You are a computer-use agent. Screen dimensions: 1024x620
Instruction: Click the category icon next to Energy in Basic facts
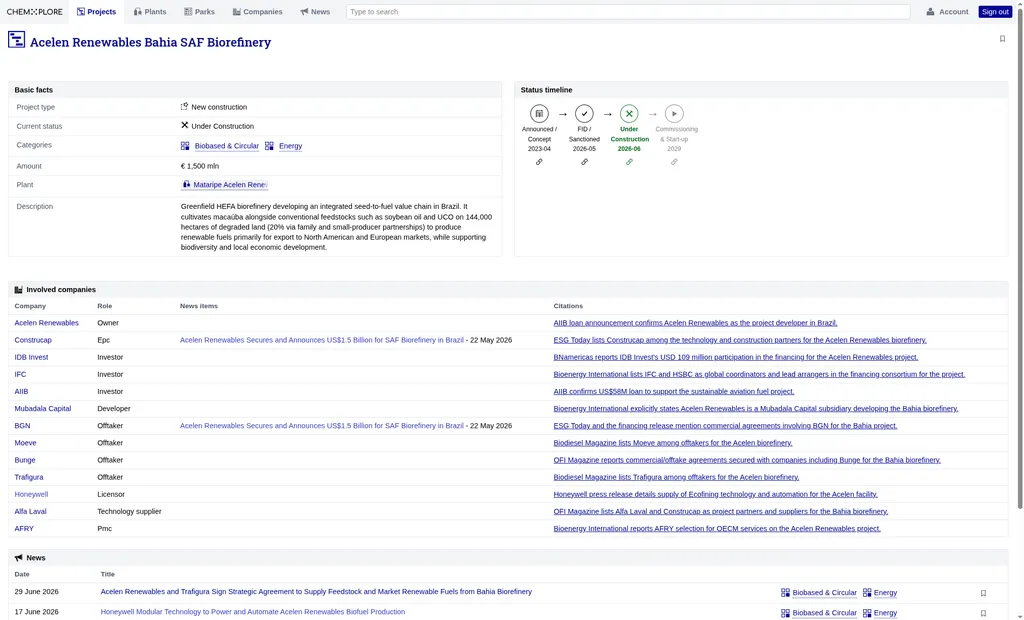pos(269,146)
